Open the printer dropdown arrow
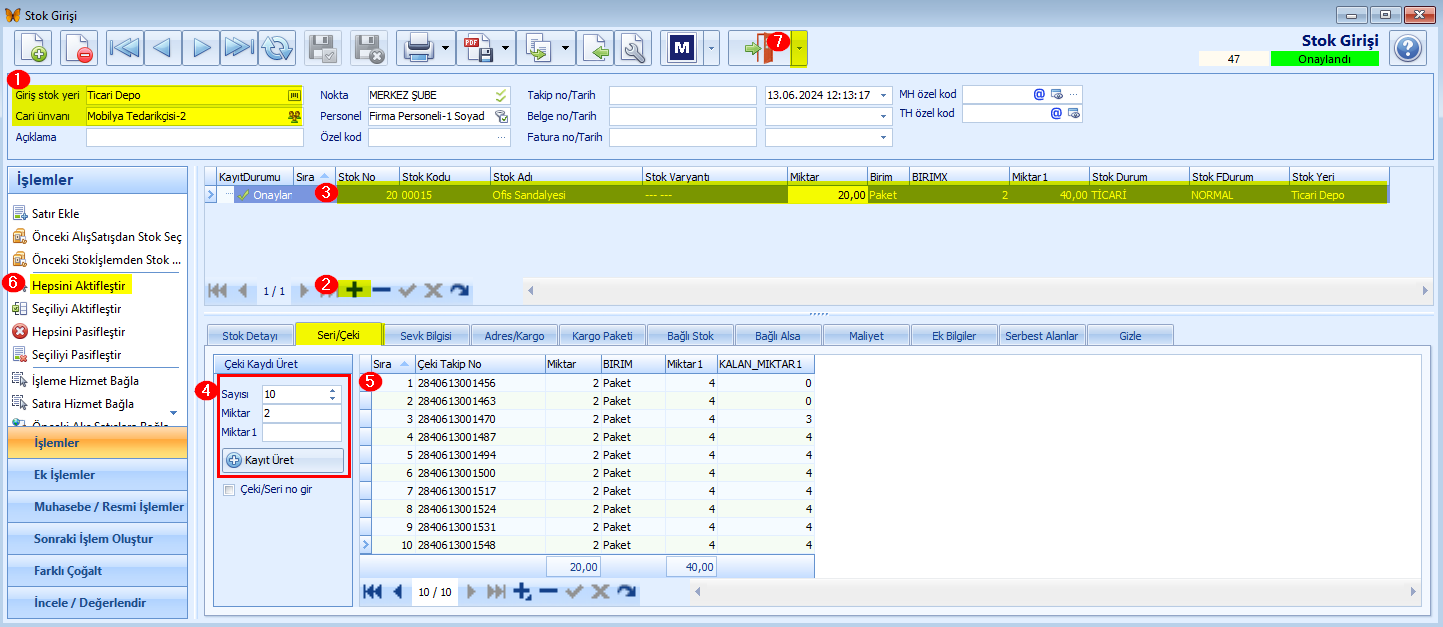Screen dimensions: 1443x627 [445, 48]
